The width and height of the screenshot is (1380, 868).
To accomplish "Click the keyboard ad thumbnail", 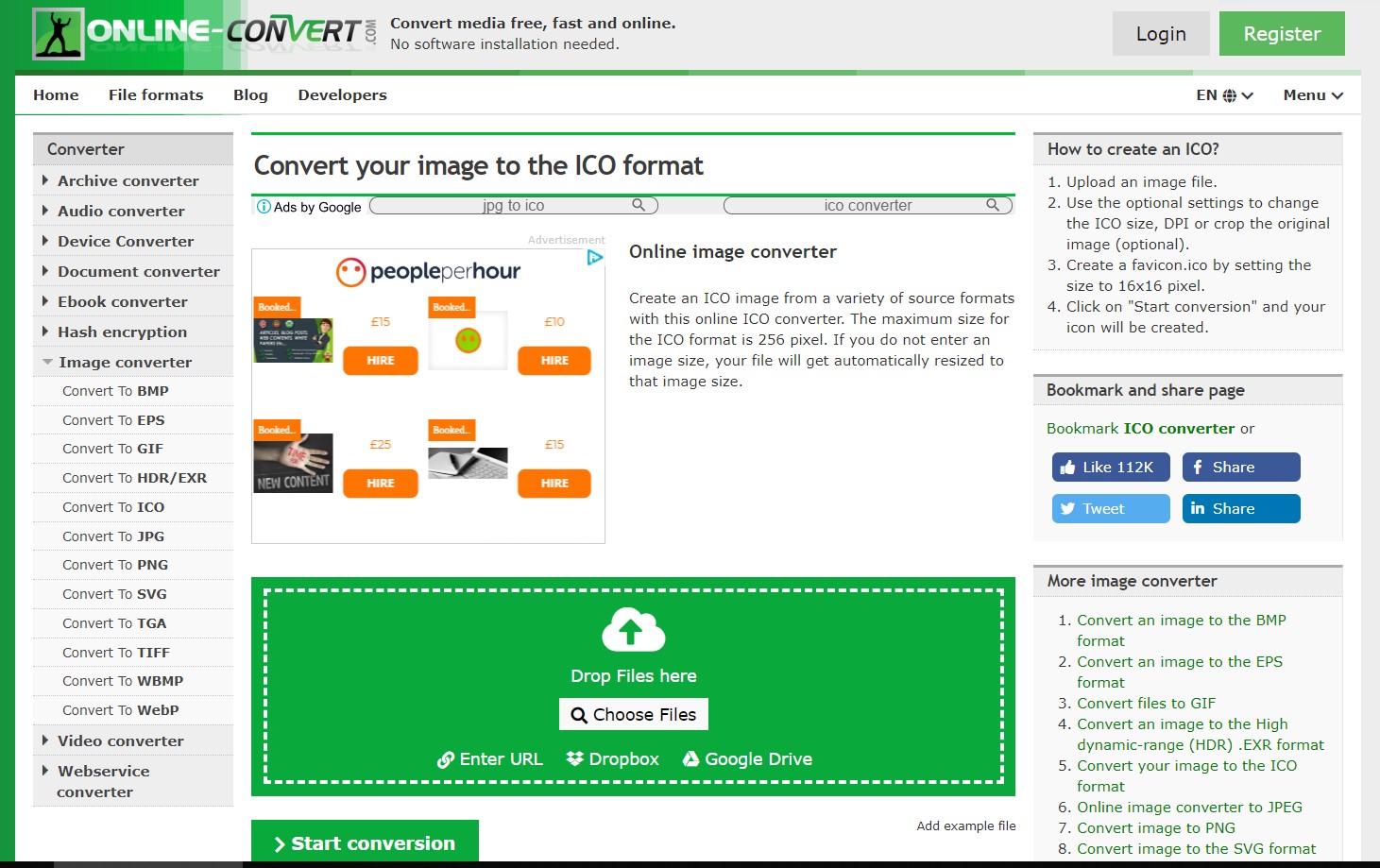I will coord(469,463).
